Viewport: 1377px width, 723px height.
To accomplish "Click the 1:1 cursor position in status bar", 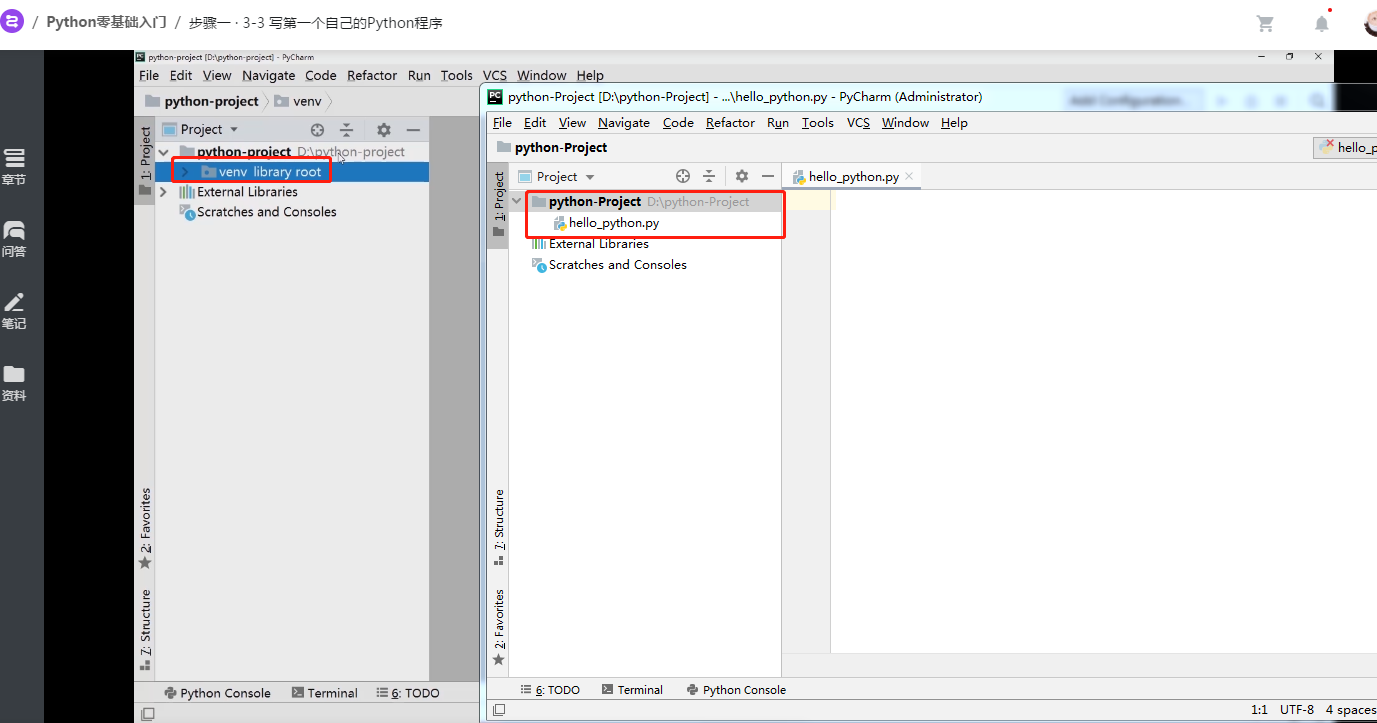I will coord(1259,710).
